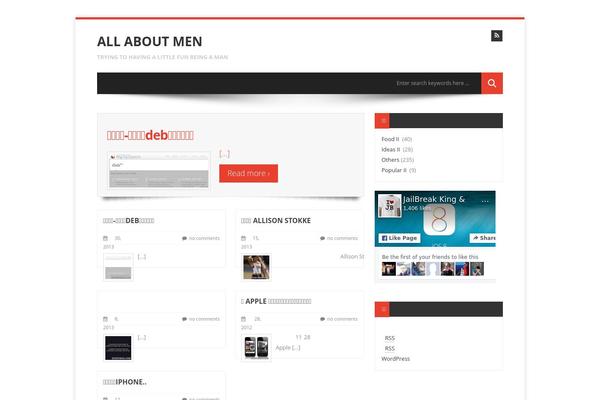This screenshot has height=400, width=600.
Task: Click the Read more button
Action: 248,173
